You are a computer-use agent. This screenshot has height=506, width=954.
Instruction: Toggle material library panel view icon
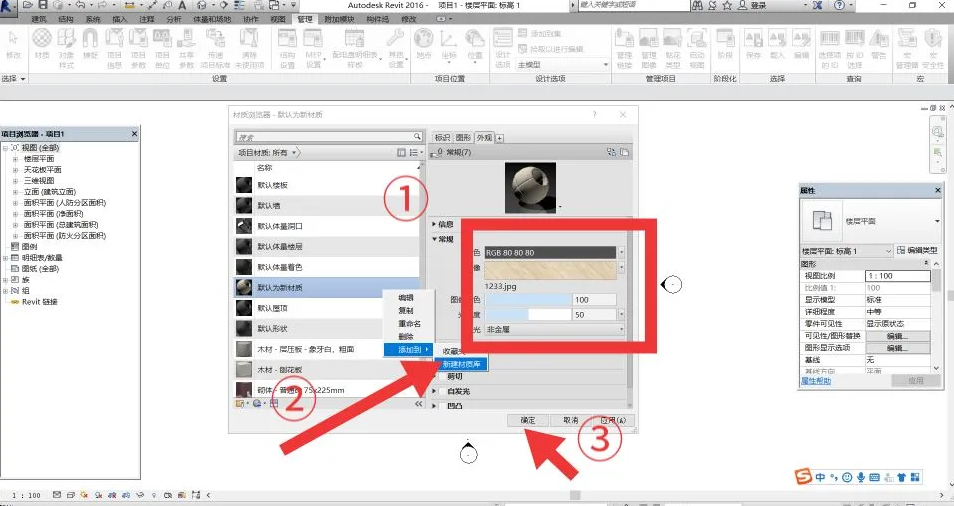[401, 153]
